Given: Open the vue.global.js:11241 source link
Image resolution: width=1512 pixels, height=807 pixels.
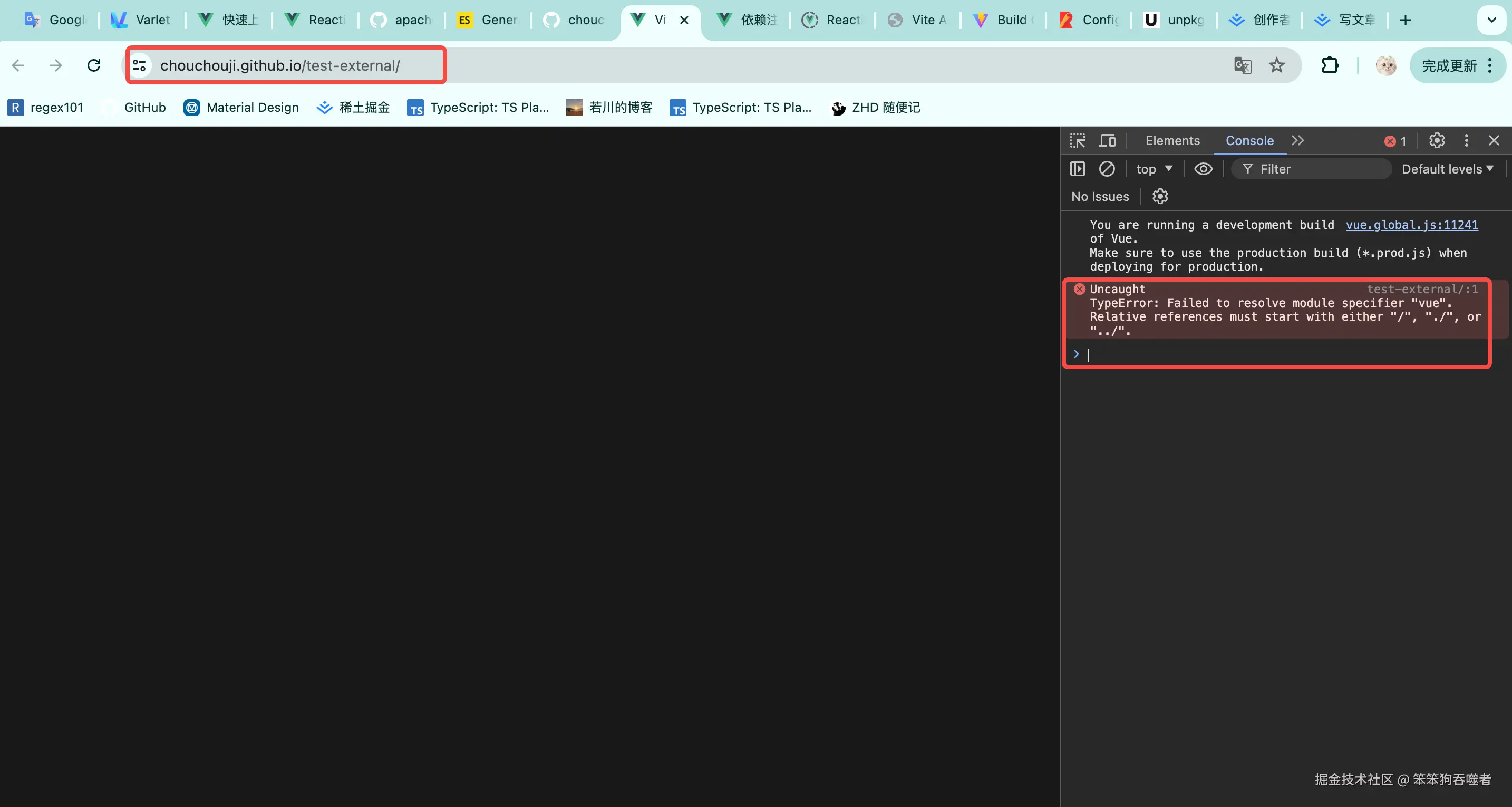Looking at the screenshot, I should (1411, 224).
